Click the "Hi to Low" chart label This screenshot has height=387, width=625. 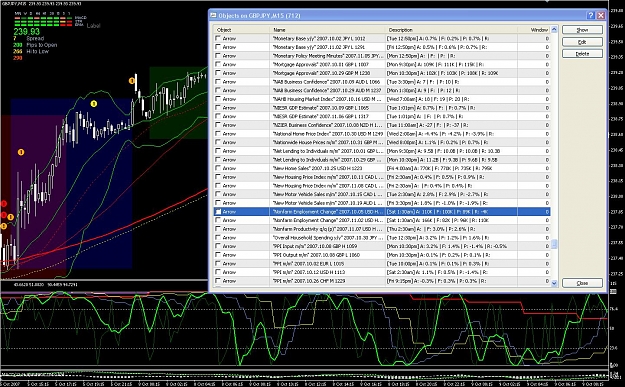click(x=37, y=51)
